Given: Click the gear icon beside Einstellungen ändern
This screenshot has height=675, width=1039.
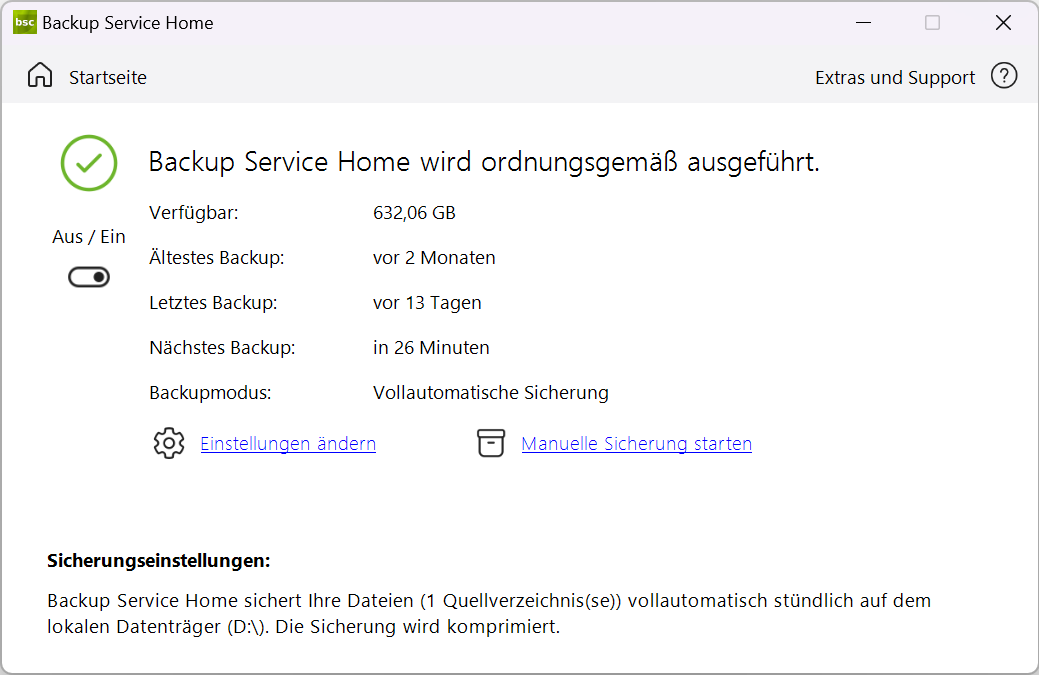Looking at the screenshot, I should pos(169,443).
